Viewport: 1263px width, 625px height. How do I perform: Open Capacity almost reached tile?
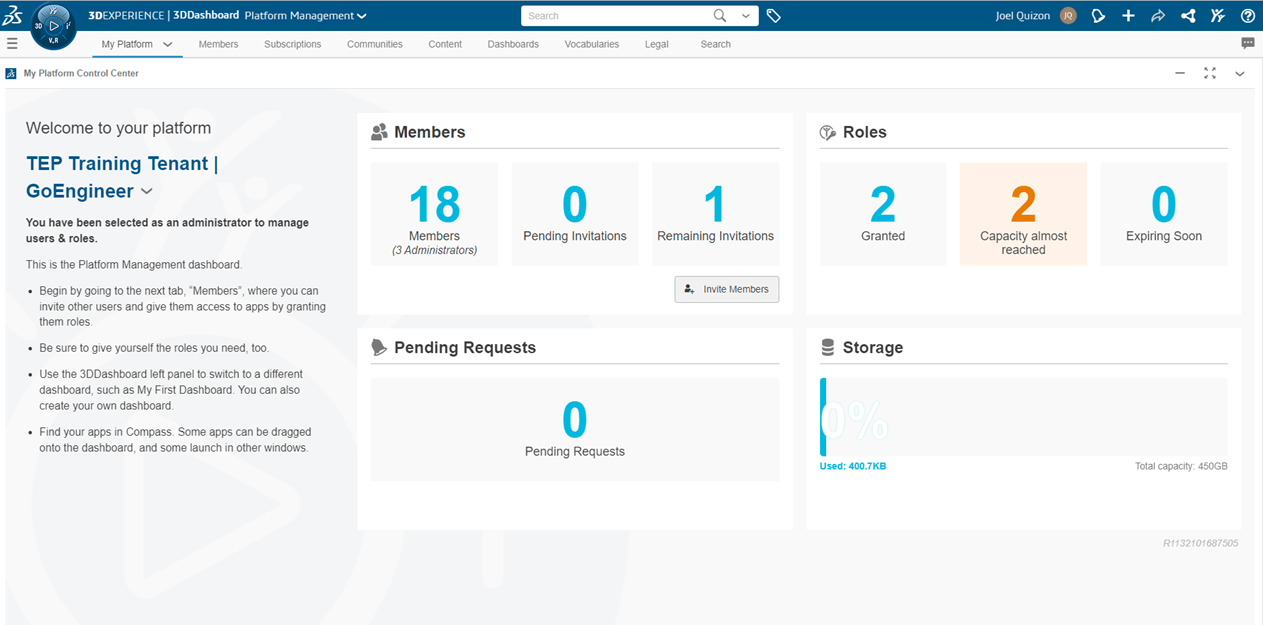tap(1023, 214)
